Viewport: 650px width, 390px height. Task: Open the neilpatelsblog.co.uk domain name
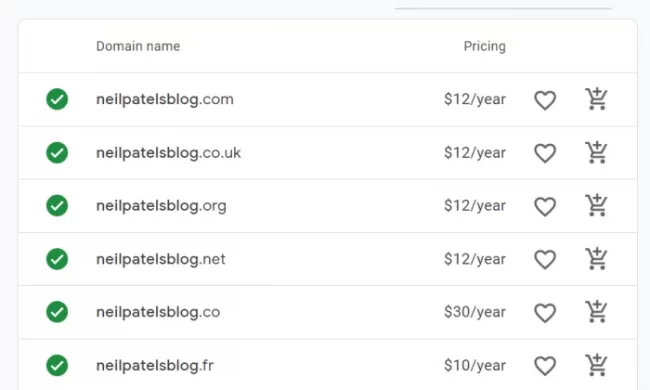pos(168,153)
